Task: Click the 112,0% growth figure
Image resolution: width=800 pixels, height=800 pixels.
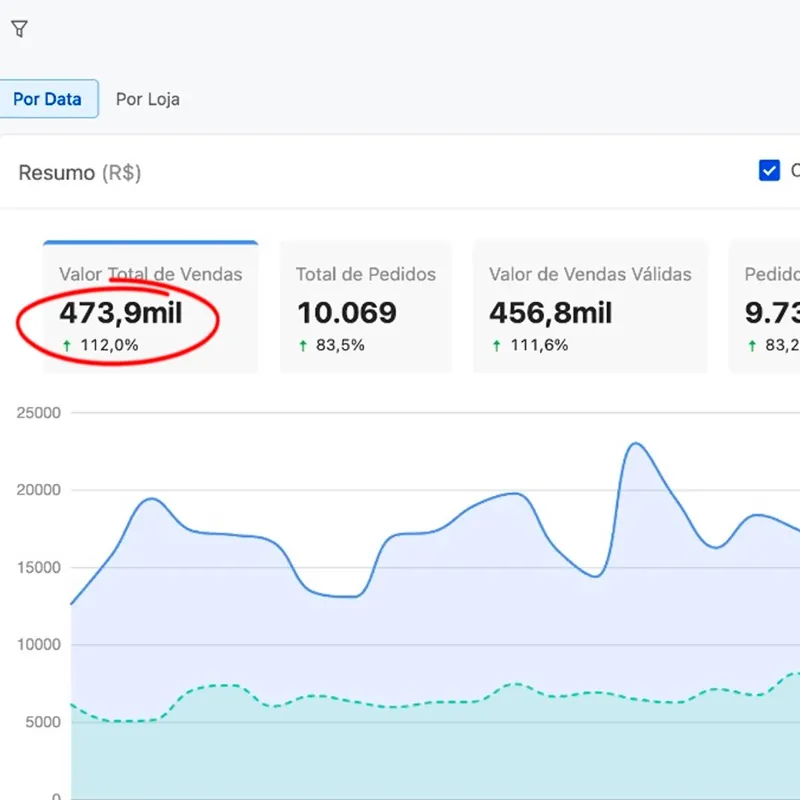Action: click(109, 345)
